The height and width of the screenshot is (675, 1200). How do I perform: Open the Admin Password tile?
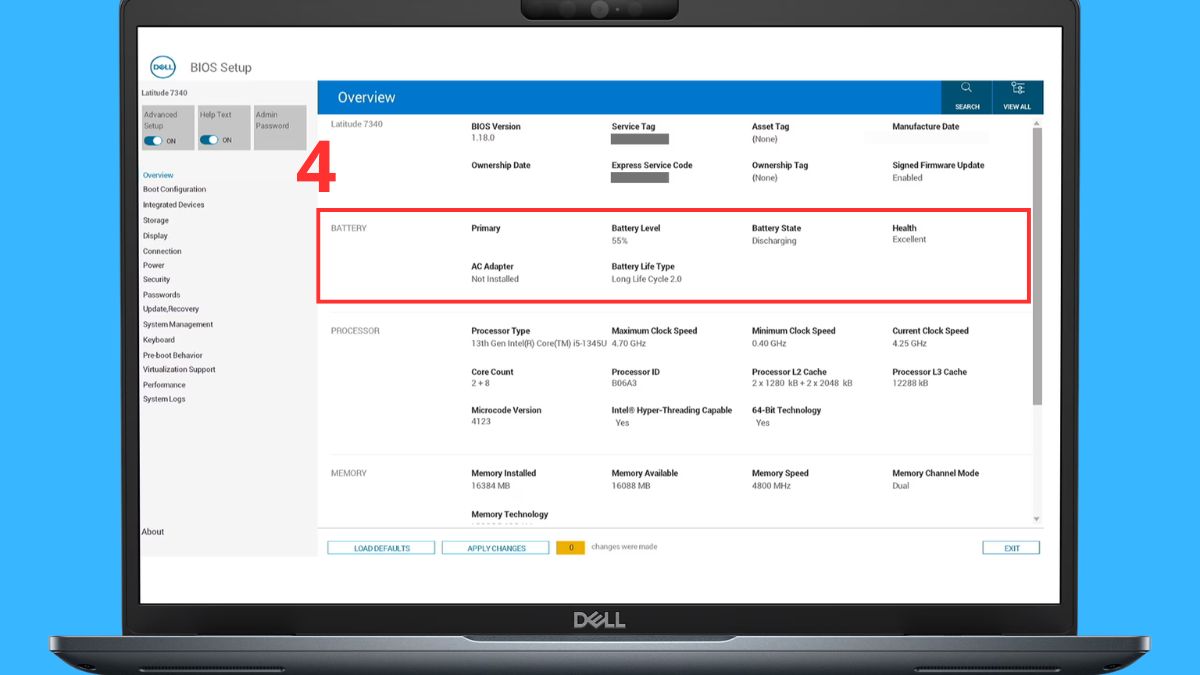point(280,128)
